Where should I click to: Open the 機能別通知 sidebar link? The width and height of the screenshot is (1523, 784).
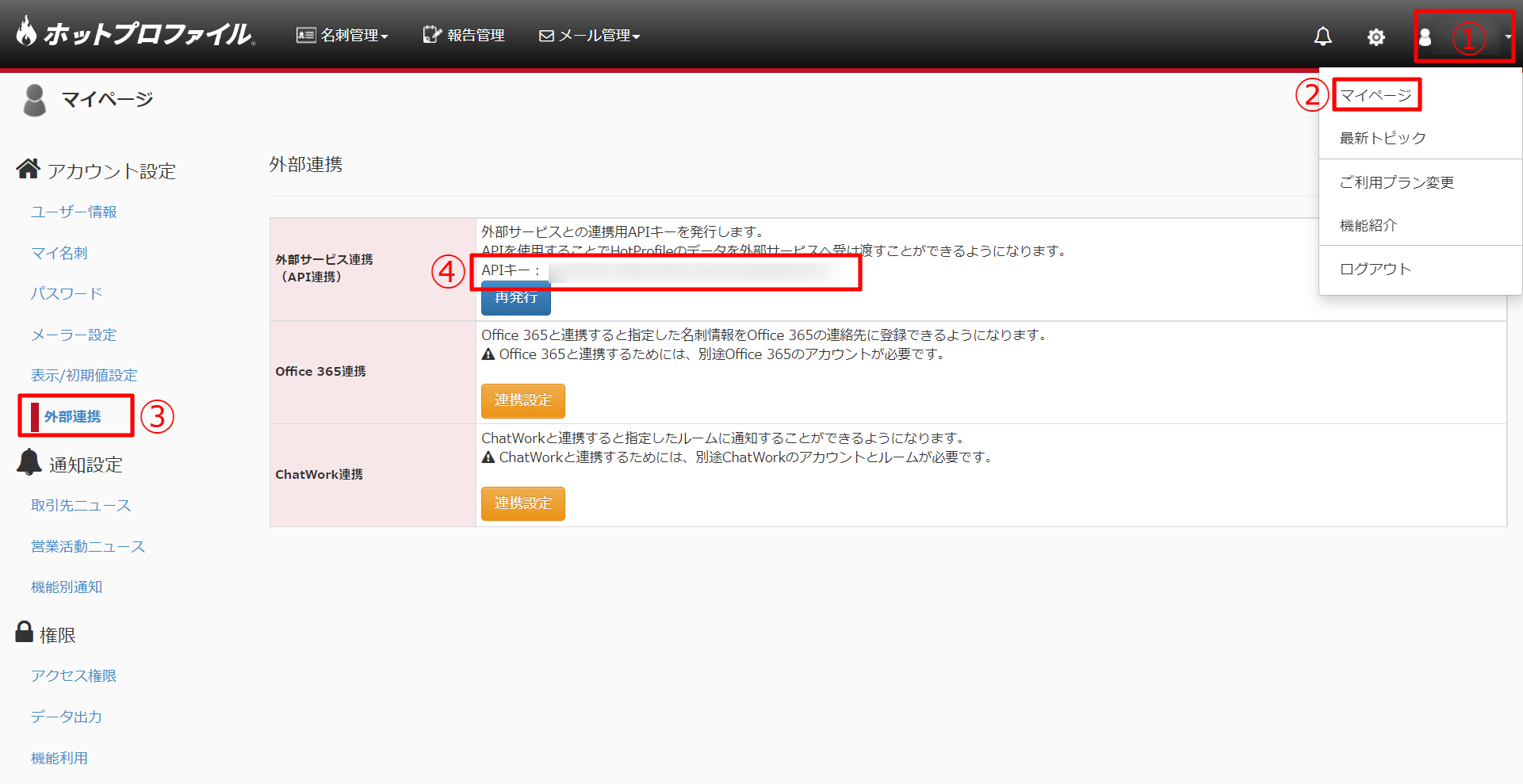pos(67,587)
